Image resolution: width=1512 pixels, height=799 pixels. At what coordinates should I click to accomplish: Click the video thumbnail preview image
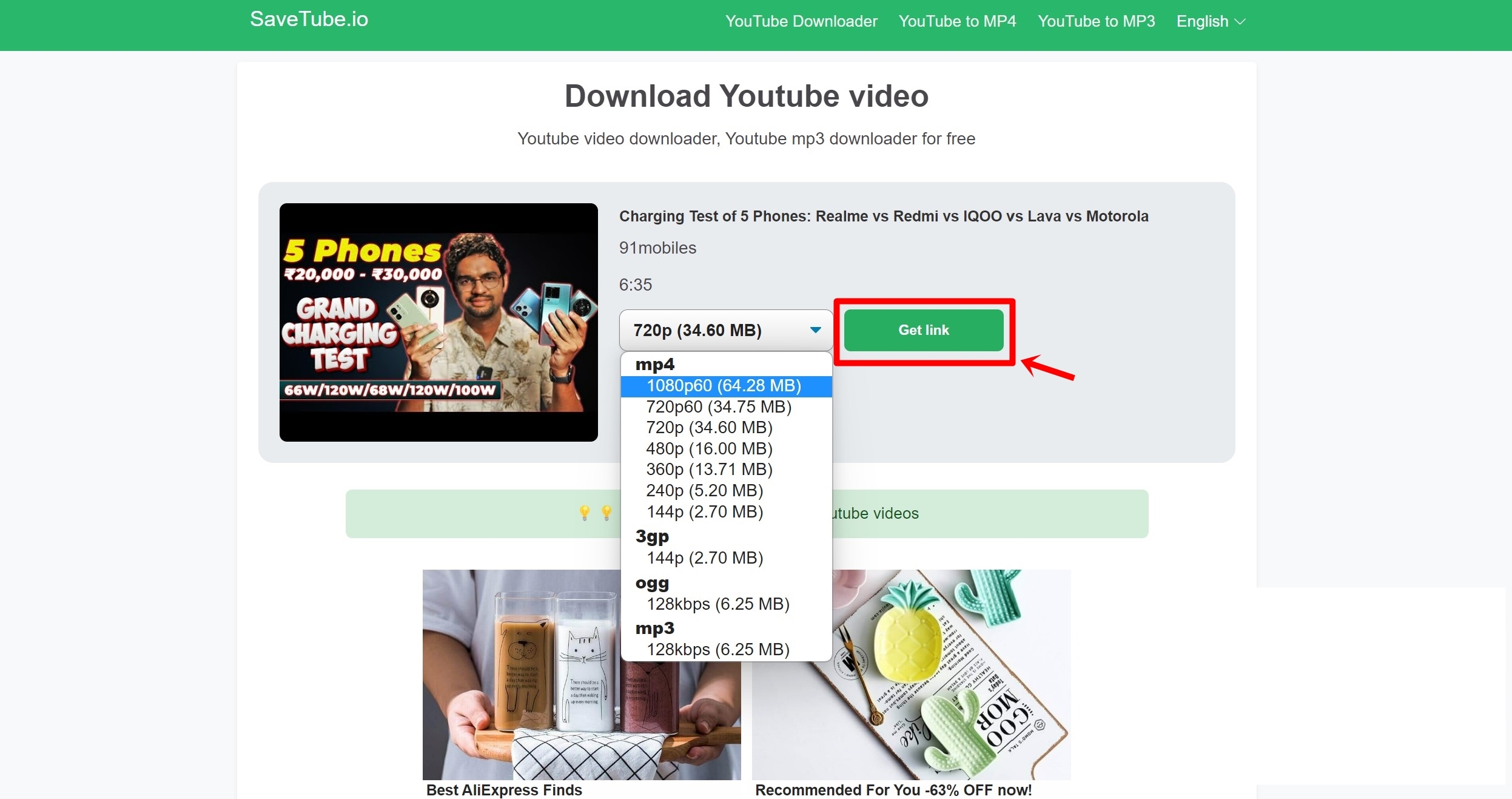coord(438,322)
